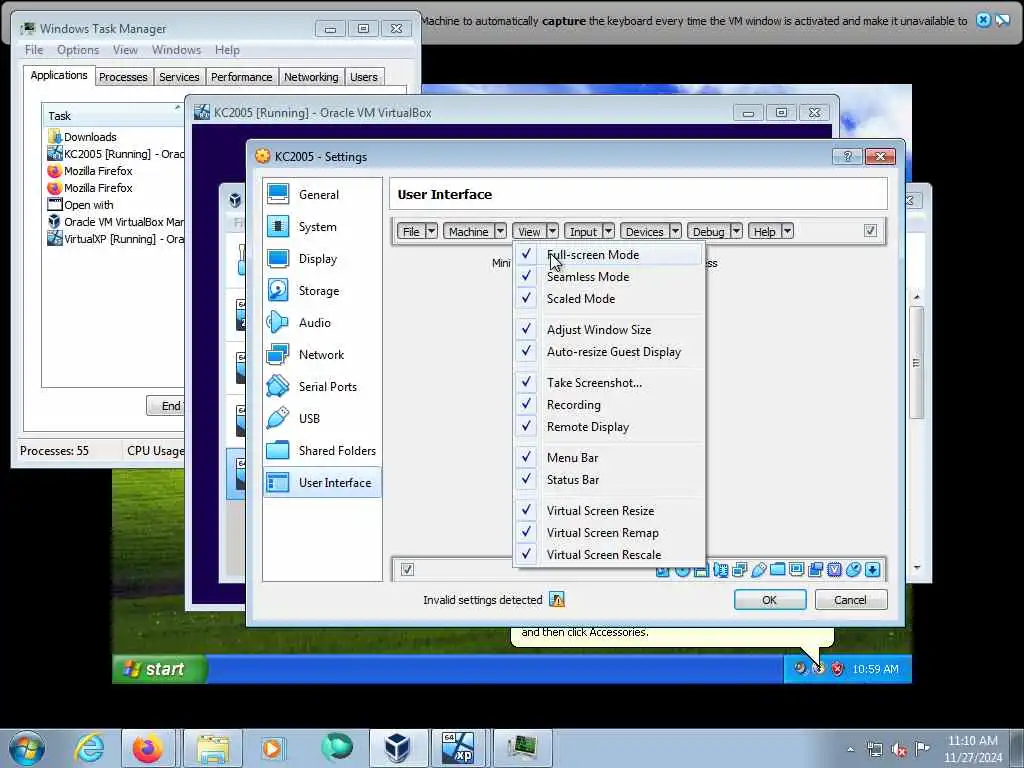Switch to Processes tab in Task Manager
This screenshot has height=768, width=1024.
pos(123,77)
